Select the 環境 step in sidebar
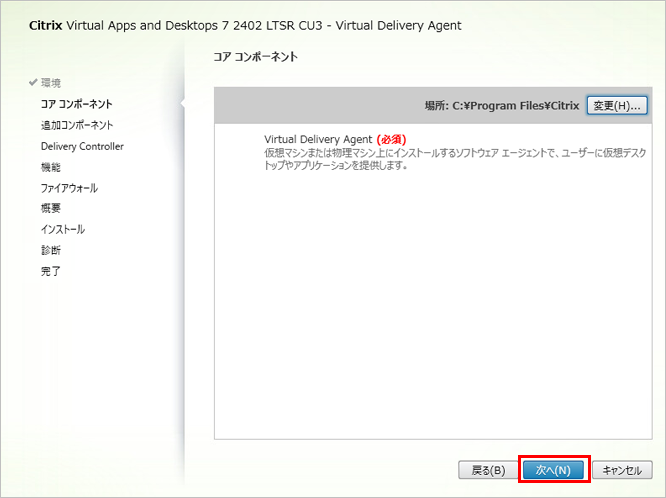This screenshot has height=498, width=666. click(x=50, y=82)
